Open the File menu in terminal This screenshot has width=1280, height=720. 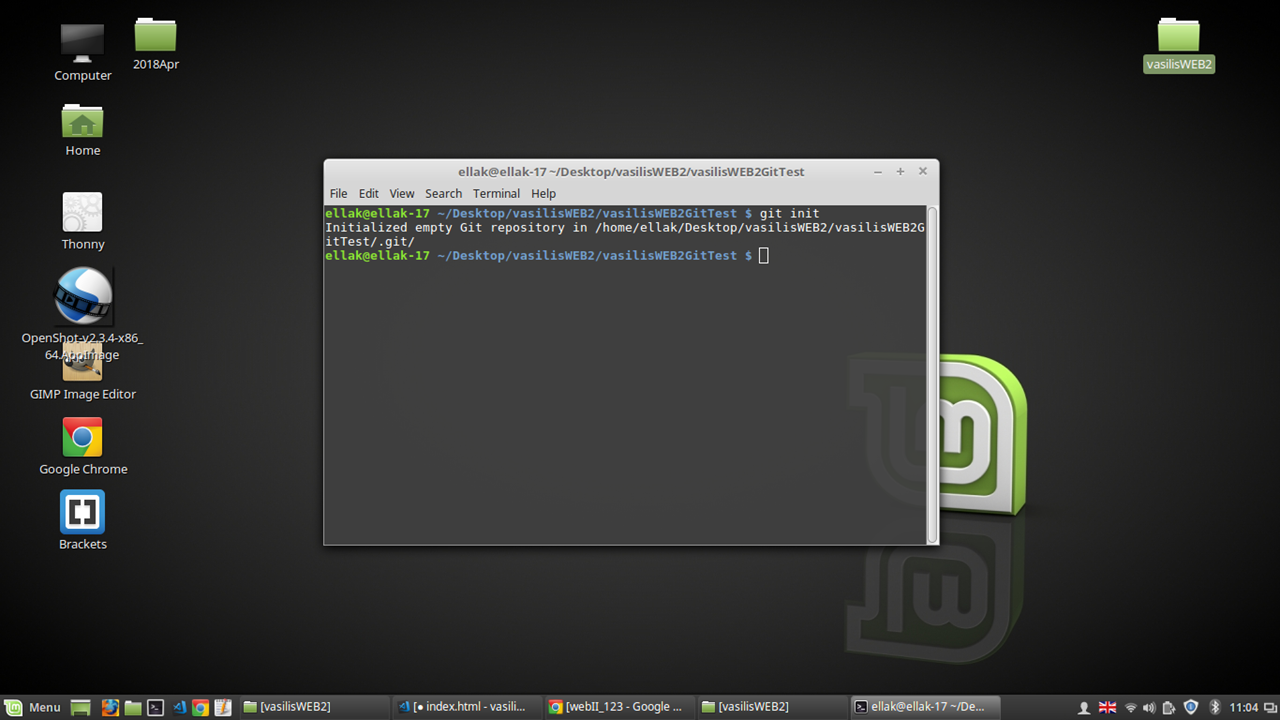point(339,194)
